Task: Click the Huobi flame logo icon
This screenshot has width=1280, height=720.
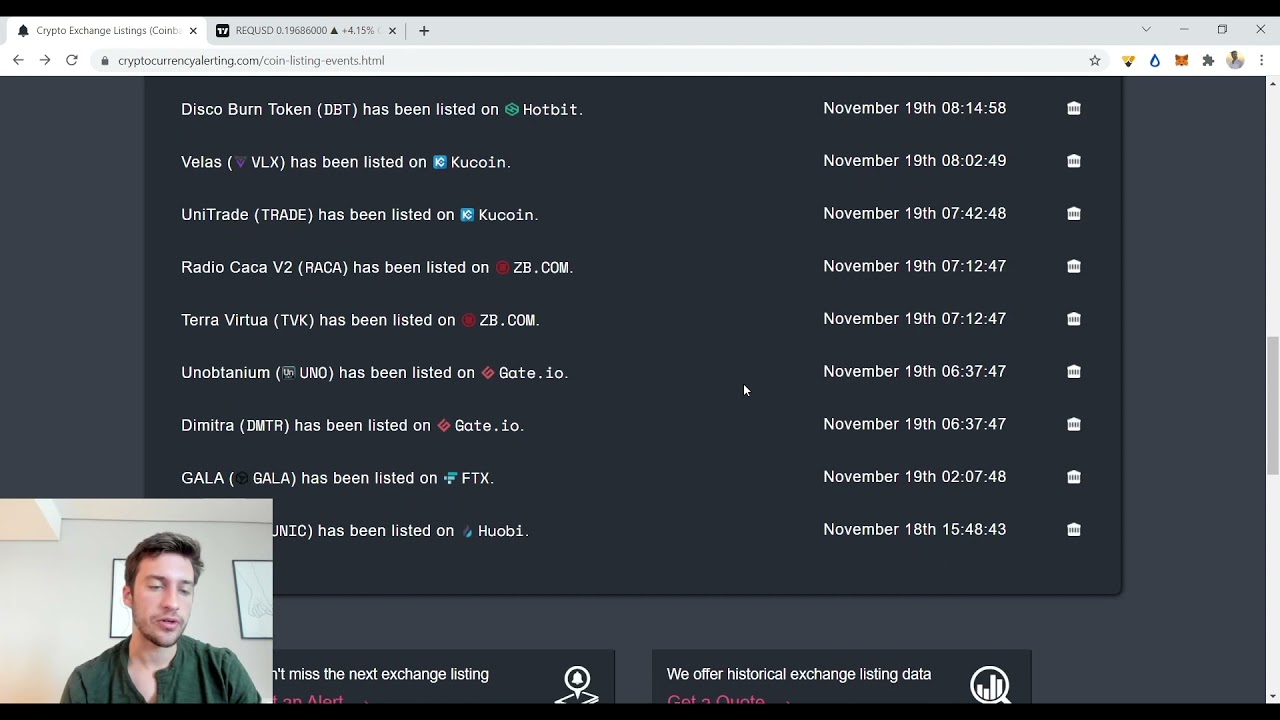Action: (x=467, y=531)
